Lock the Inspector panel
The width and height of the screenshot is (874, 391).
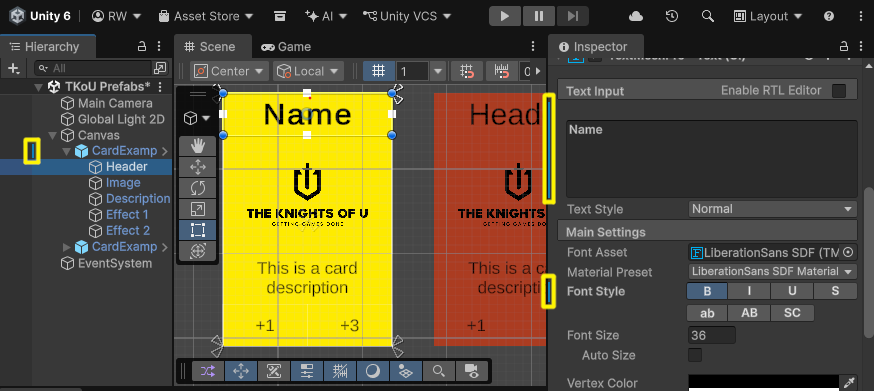click(x=844, y=46)
